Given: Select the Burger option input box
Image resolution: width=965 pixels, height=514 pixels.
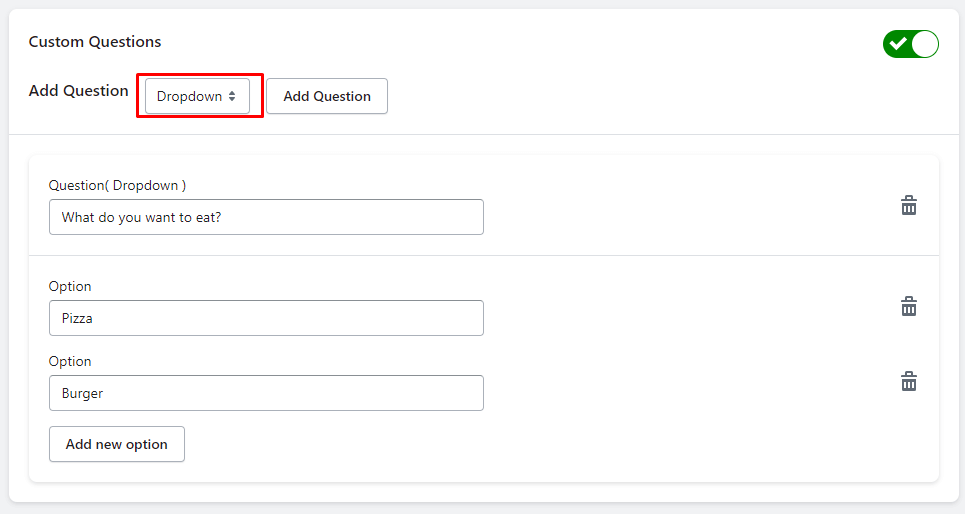Looking at the screenshot, I should pos(266,393).
